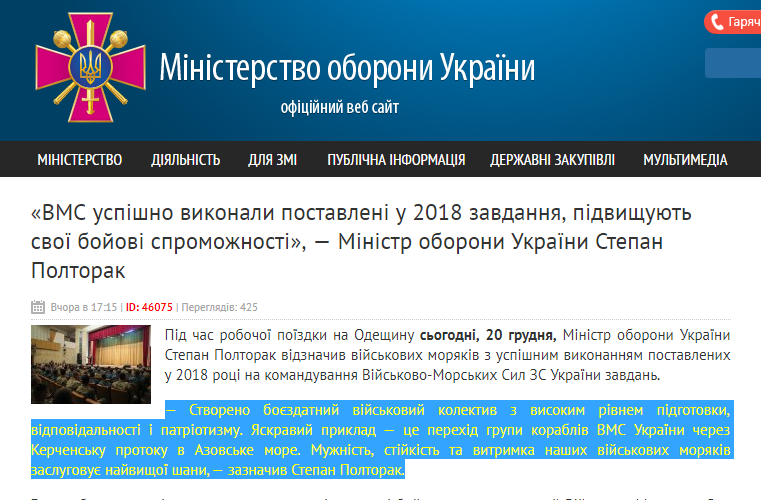761x500 pixels.
Task: Click the red ID: 46075 label
Action: [x=149, y=307]
